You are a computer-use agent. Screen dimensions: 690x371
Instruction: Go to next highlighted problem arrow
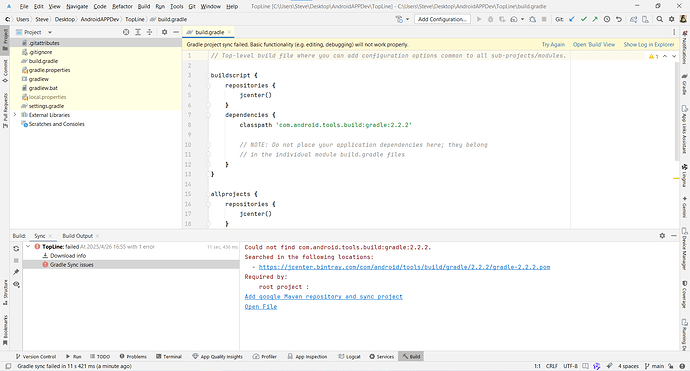(x=674, y=56)
